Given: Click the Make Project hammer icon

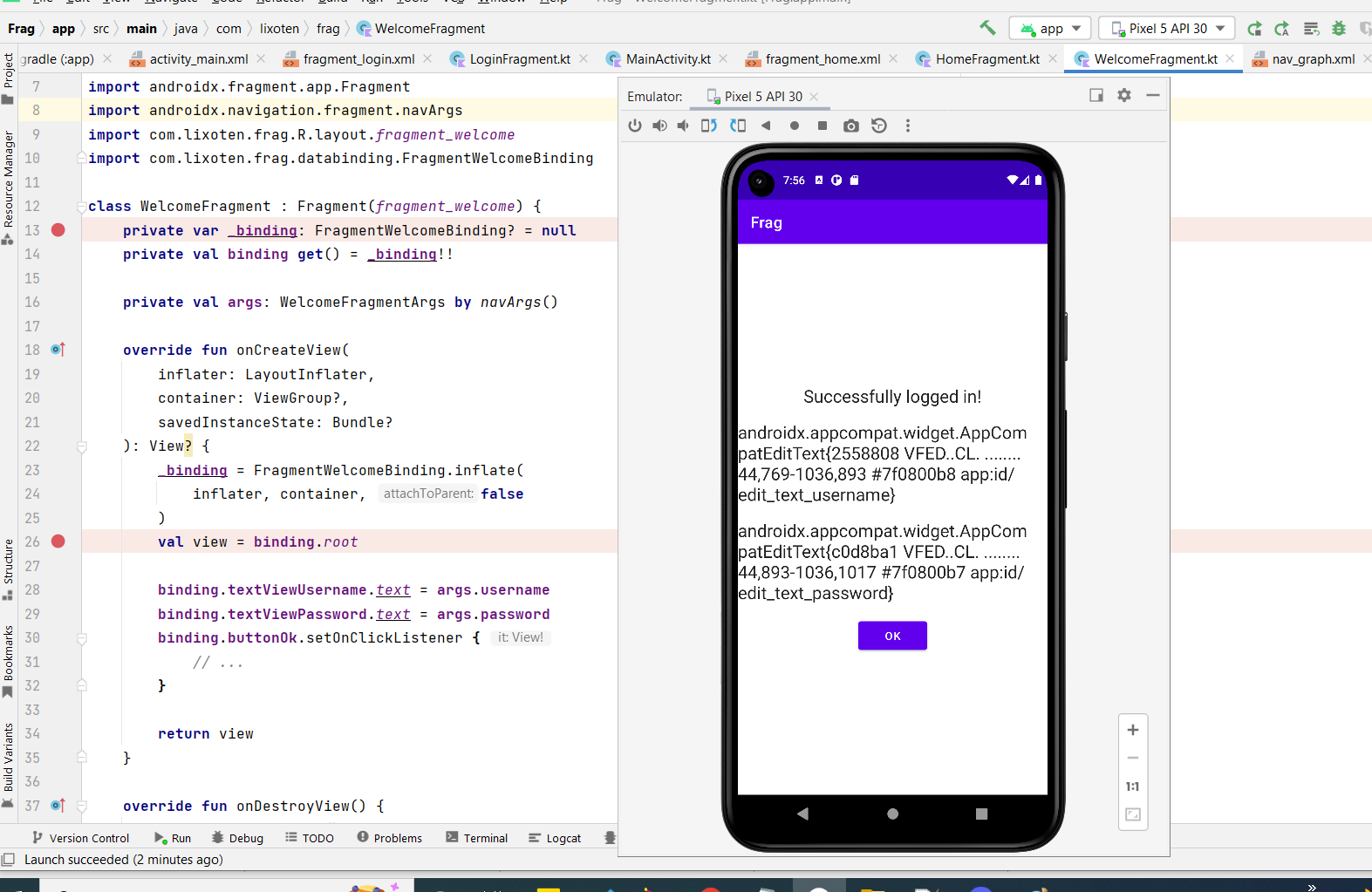Looking at the screenshot, I should tap(987, 28).
